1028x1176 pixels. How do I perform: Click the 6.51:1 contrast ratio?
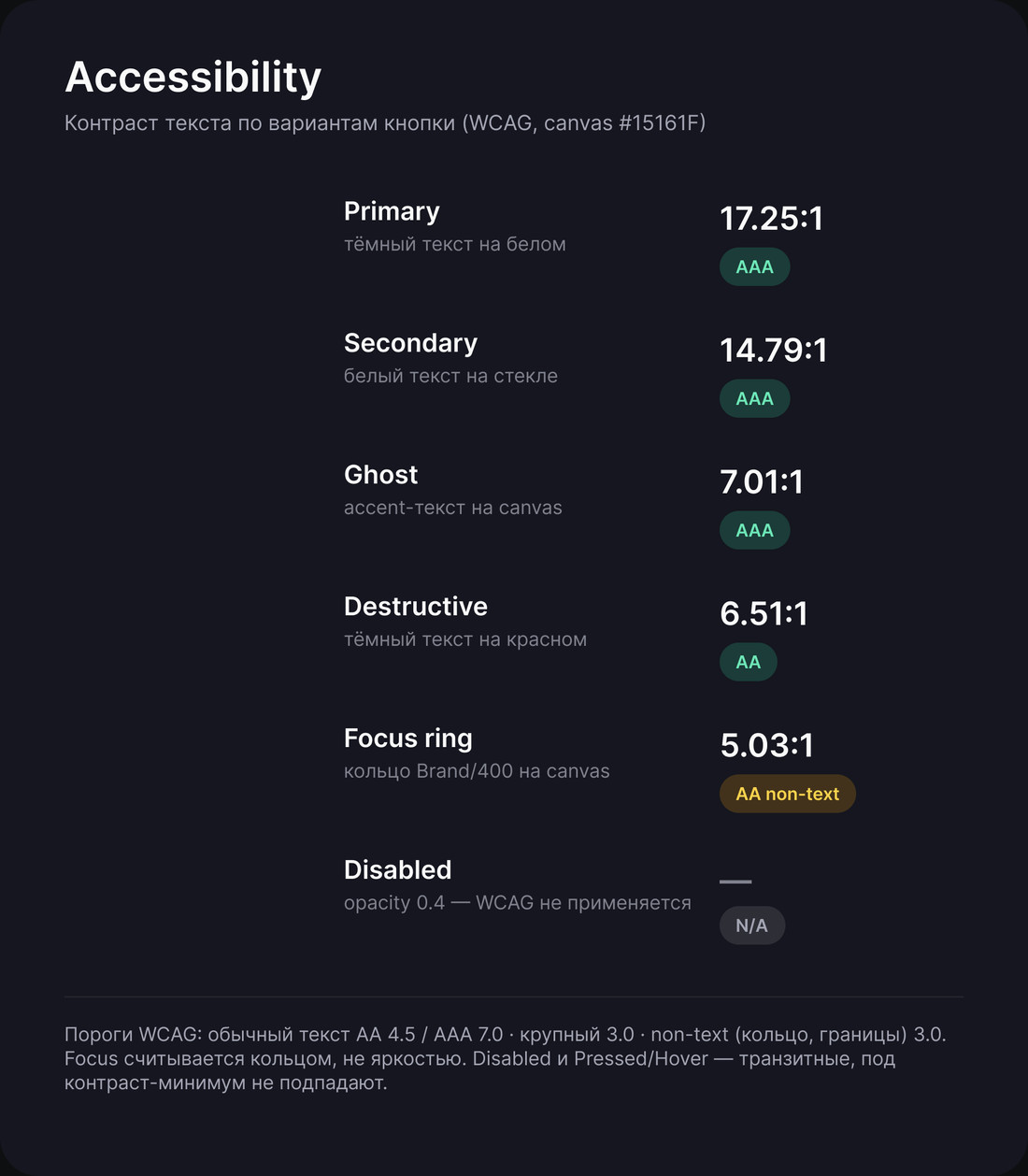(x=764, y=614)
